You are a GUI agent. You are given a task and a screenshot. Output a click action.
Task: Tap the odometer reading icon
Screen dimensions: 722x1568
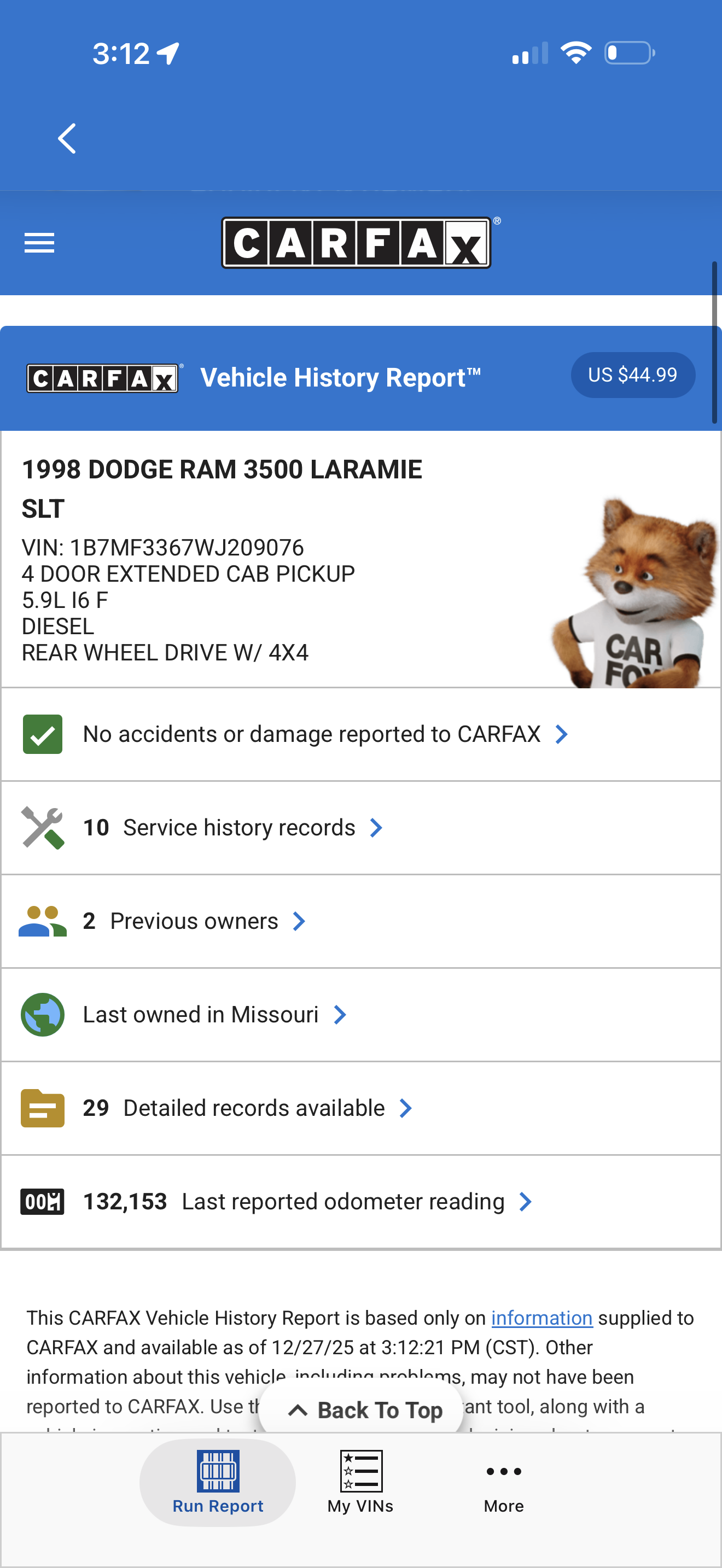[43, 1202]
